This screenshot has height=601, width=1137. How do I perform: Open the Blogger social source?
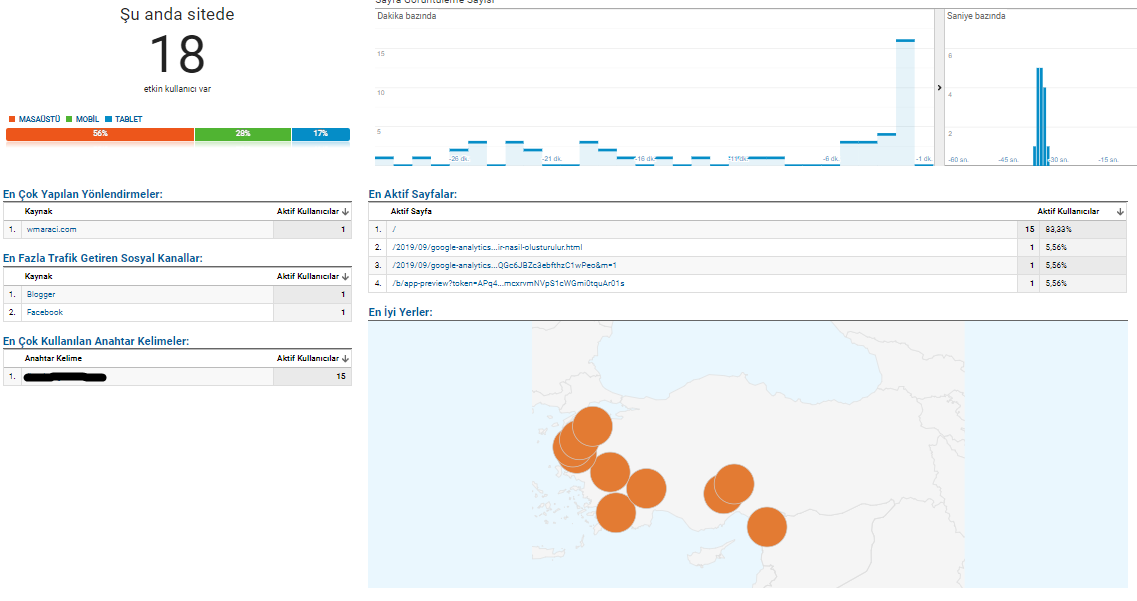coord(41,294)
